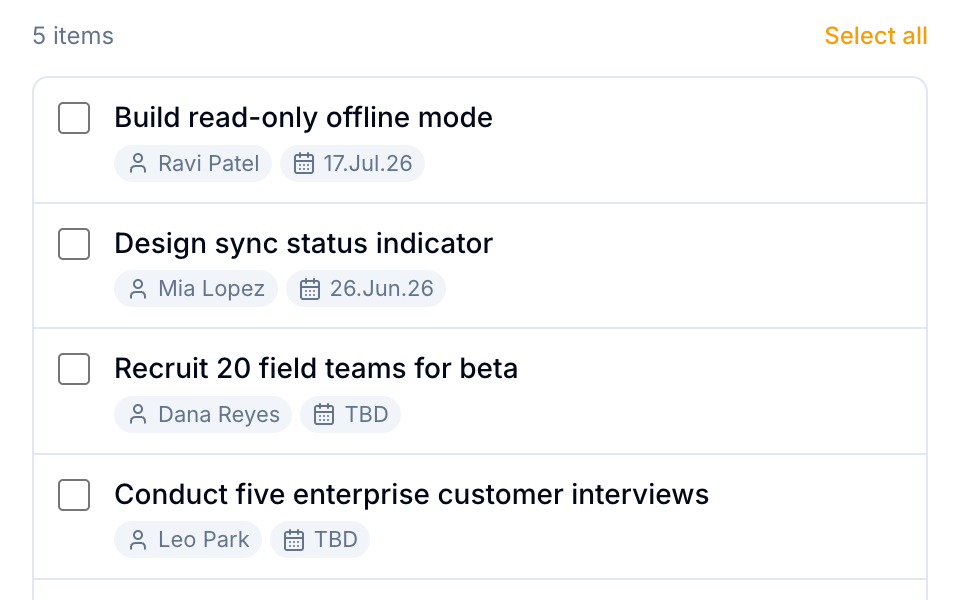Open the task title Conduct five enterprise customer interviews
Image resolution: width=960 pixels, height=600 pixels.
click(x=411, y=495)
